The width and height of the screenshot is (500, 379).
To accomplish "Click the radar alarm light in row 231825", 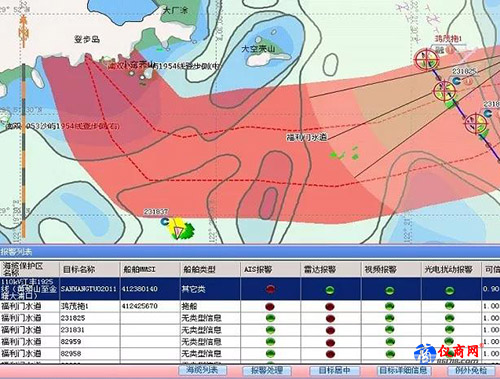I will coord(330,318).
